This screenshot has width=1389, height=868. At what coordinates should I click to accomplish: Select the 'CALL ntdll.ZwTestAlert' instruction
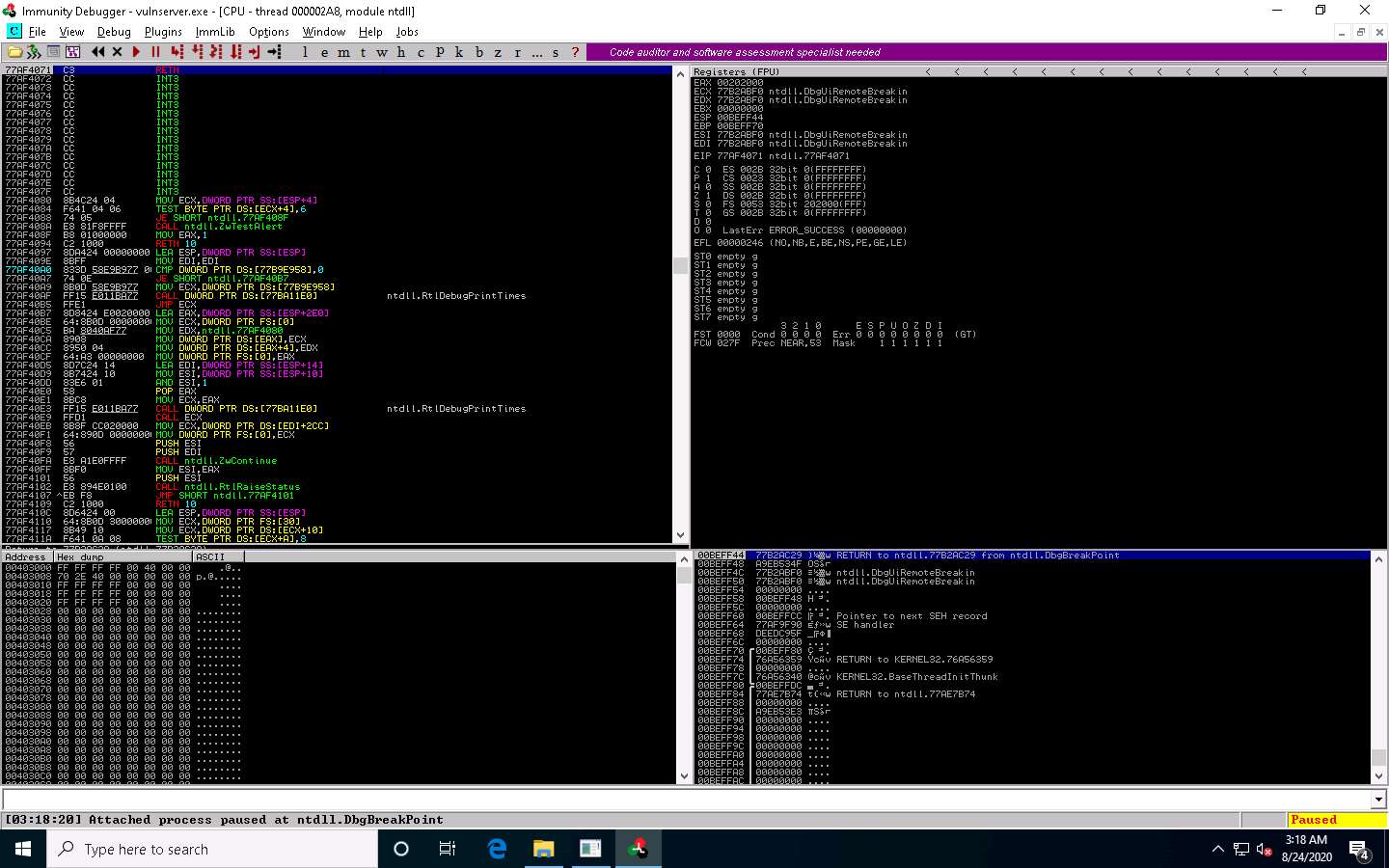click(x=219, y=227)
